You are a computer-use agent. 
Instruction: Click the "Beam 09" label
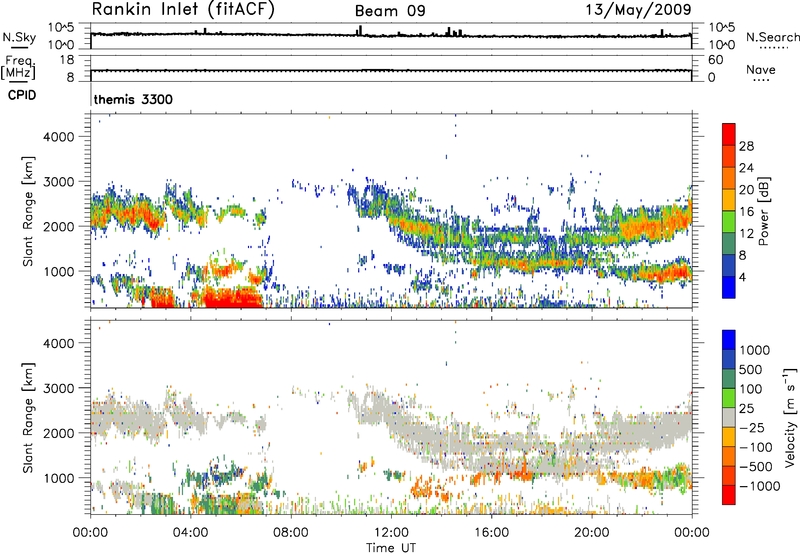pyautogui.click(x=390, y=11)
